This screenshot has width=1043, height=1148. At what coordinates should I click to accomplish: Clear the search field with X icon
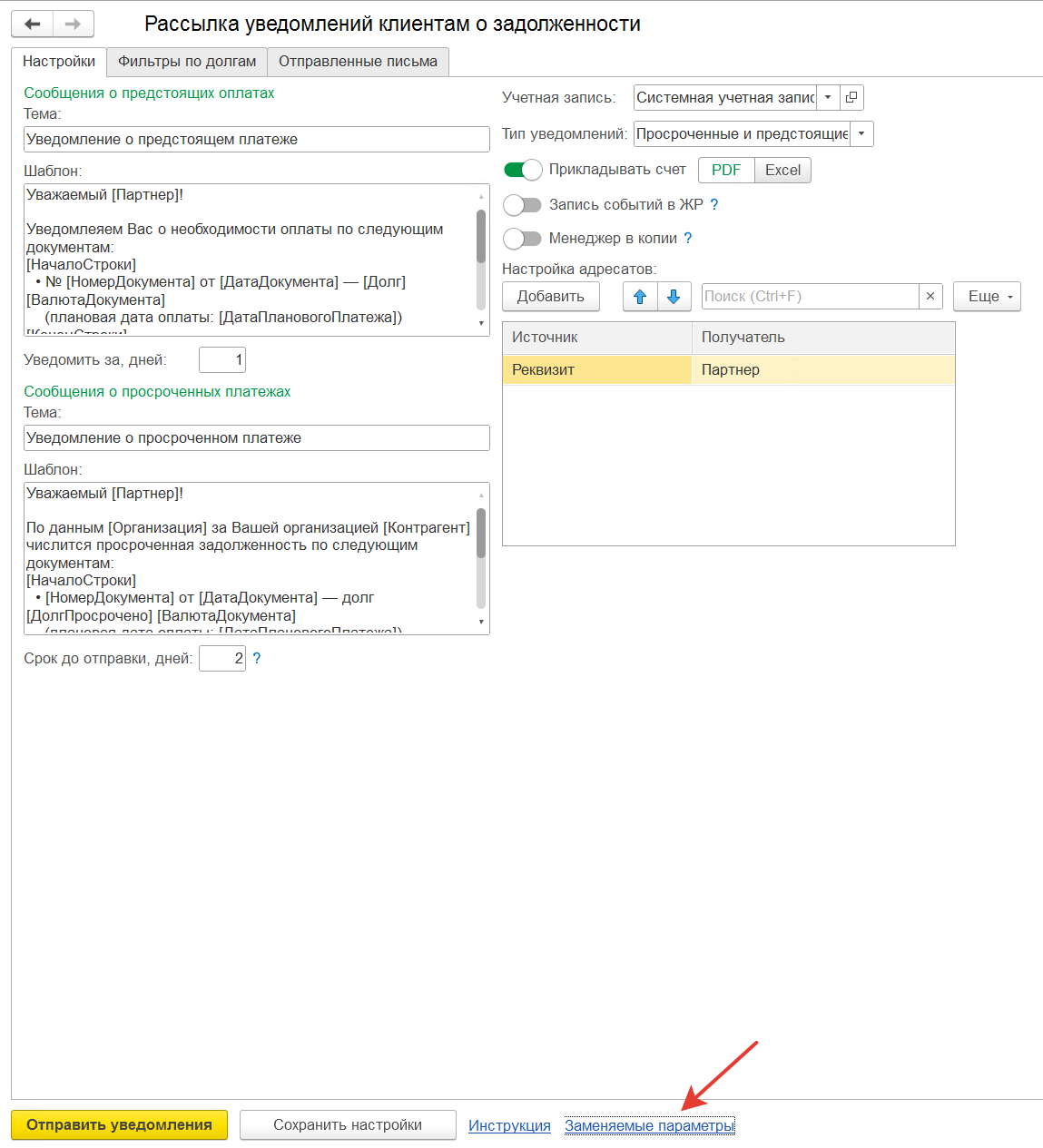click(x=930, y=297)
